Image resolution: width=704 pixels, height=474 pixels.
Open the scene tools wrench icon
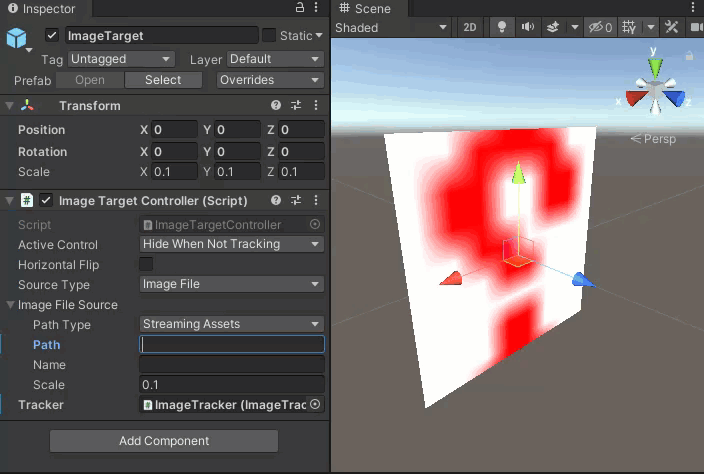point(671,28)
